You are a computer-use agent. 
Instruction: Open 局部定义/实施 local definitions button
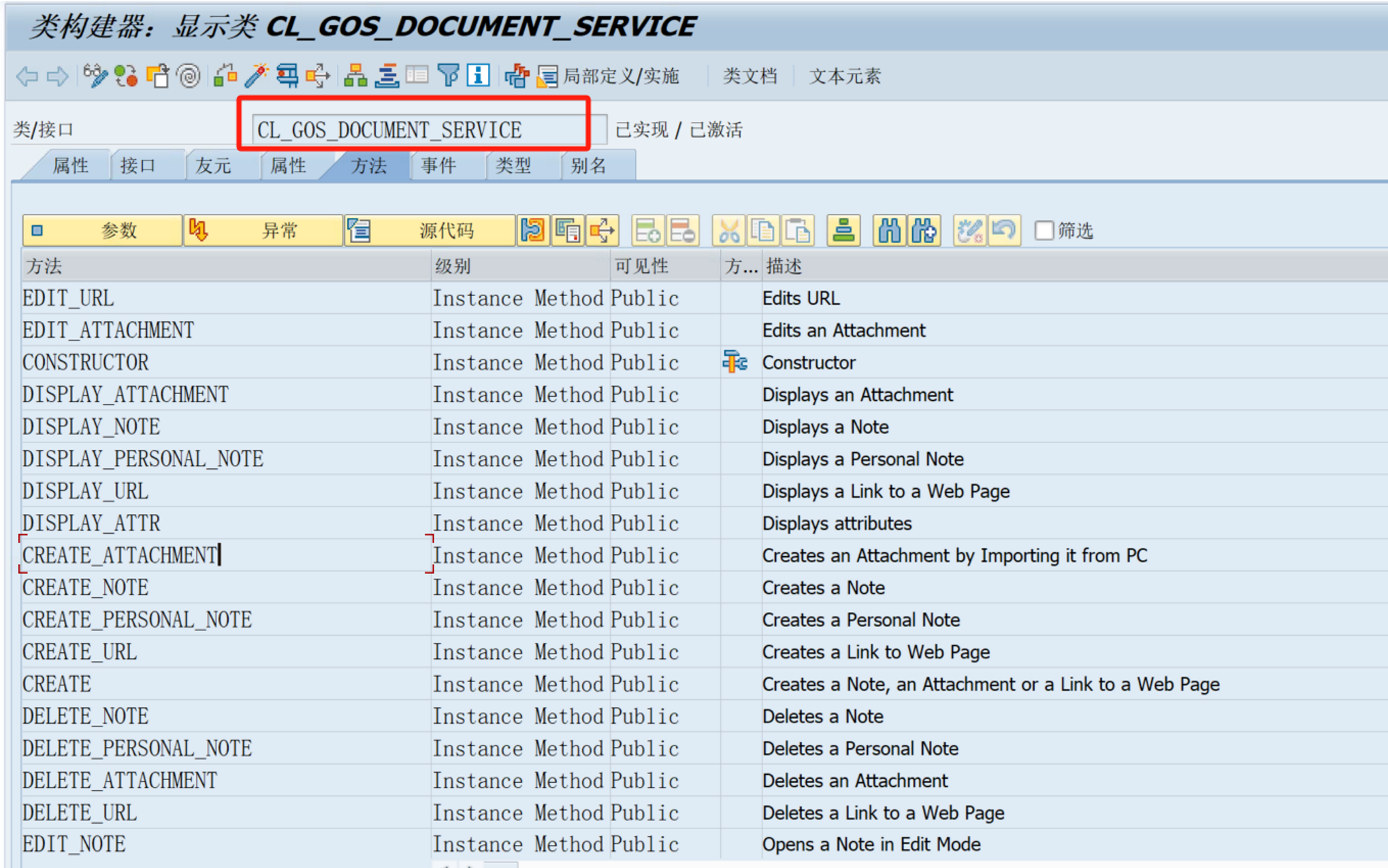pos(609,76)
